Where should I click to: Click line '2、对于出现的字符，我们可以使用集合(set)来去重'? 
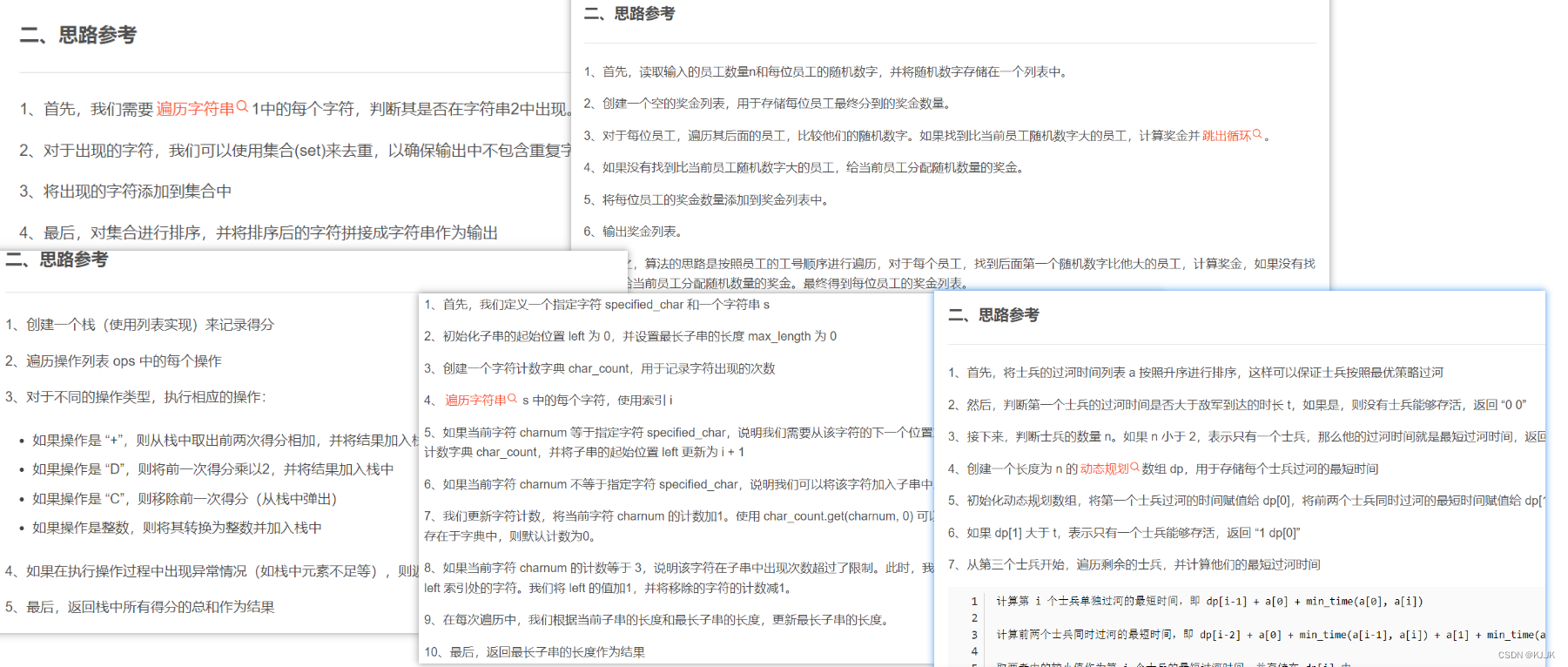tap(295, 151)
